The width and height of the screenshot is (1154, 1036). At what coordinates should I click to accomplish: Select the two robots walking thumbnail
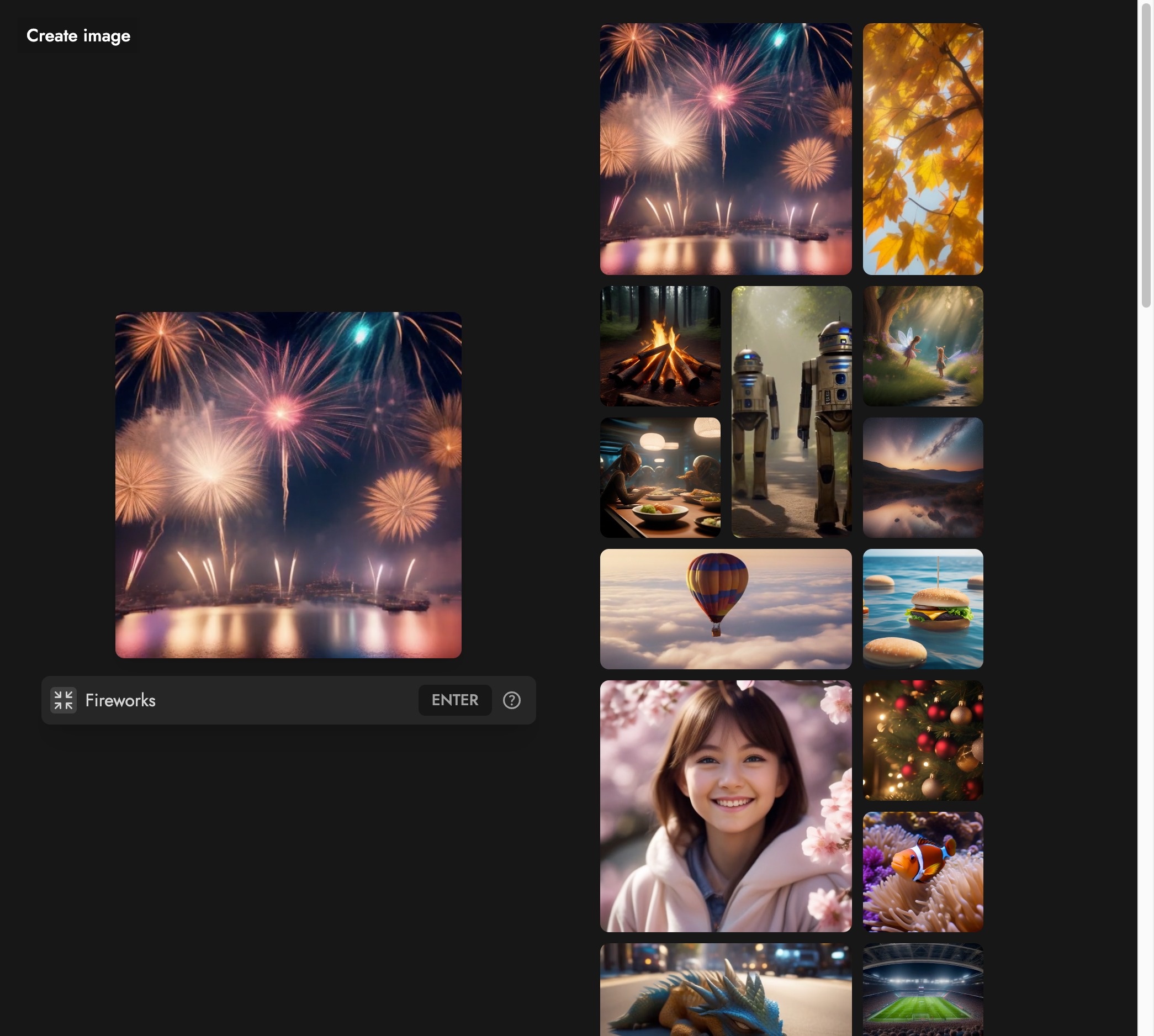click(791, 411)
